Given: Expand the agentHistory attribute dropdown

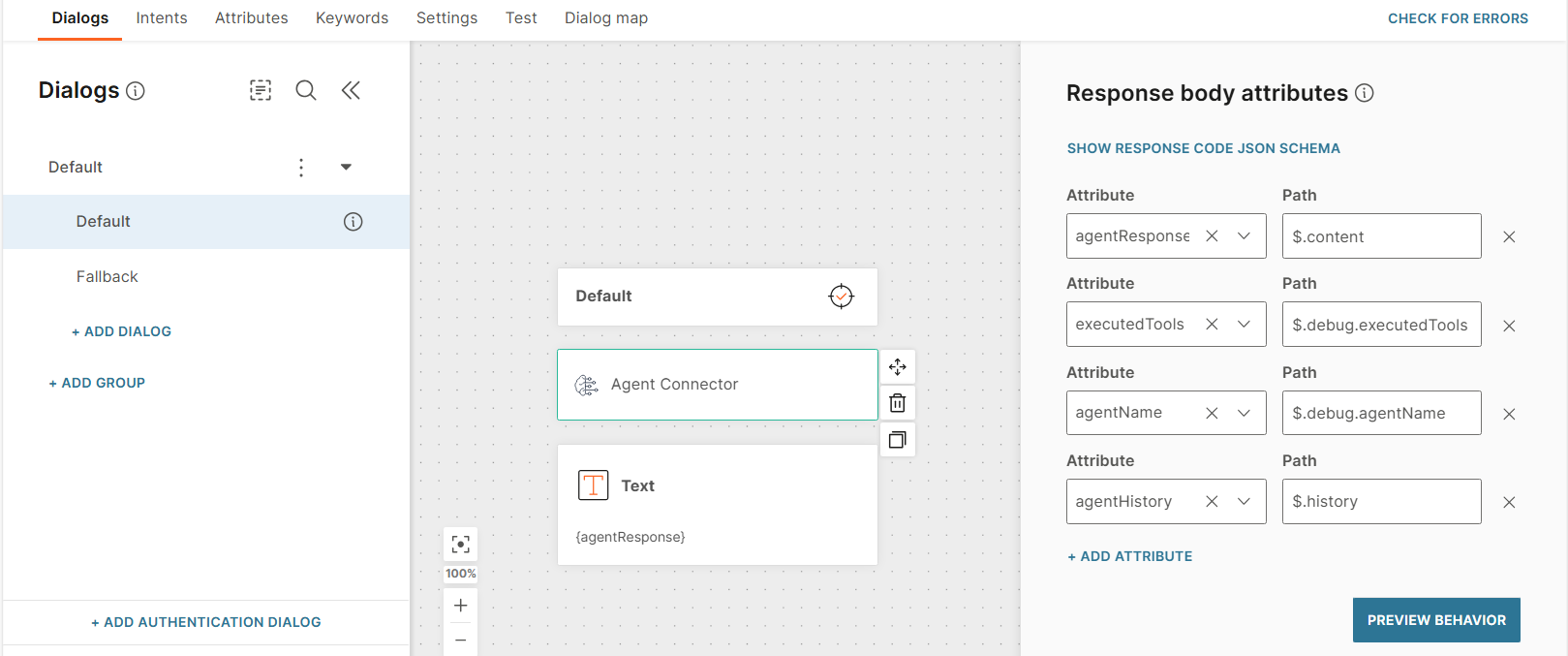Looking at the screenshot, I should 1245,502.
